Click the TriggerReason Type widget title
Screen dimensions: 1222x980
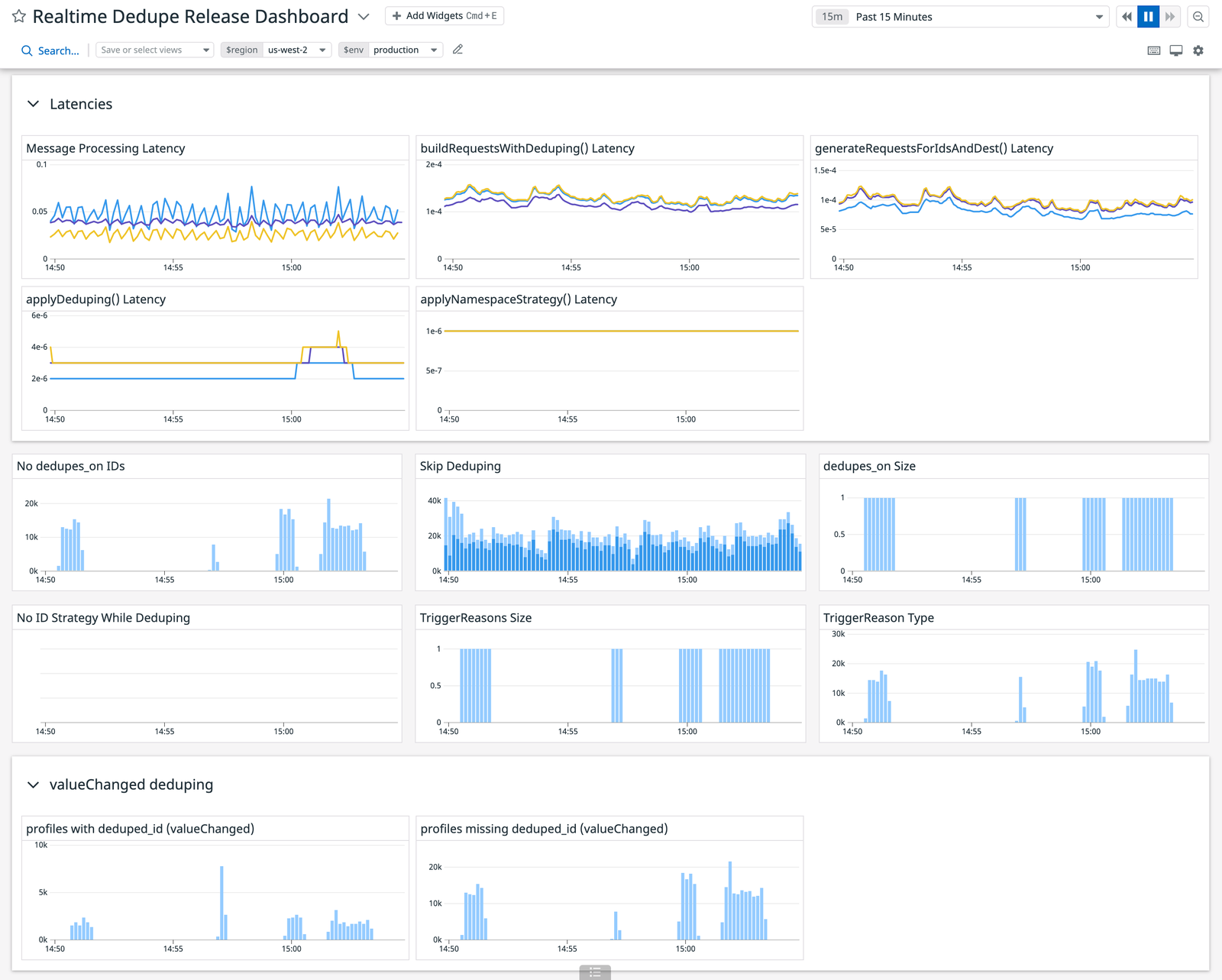[878, 618]
